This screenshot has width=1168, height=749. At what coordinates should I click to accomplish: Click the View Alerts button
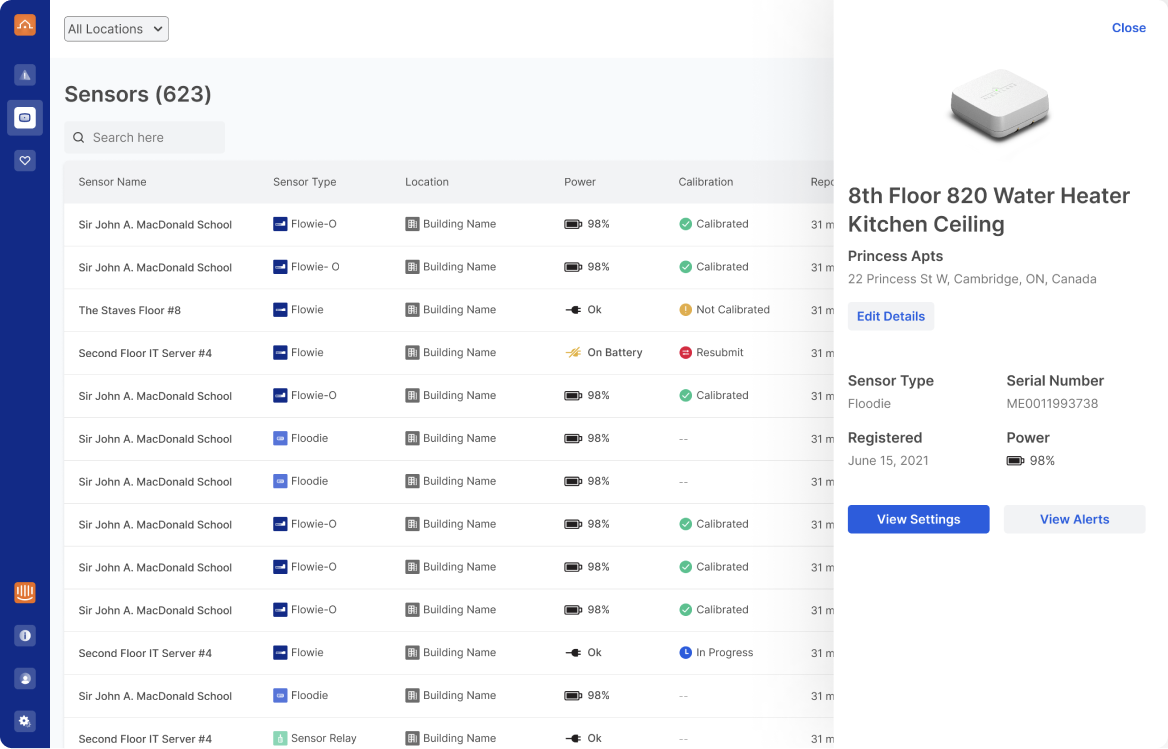tap(1074, 520)
